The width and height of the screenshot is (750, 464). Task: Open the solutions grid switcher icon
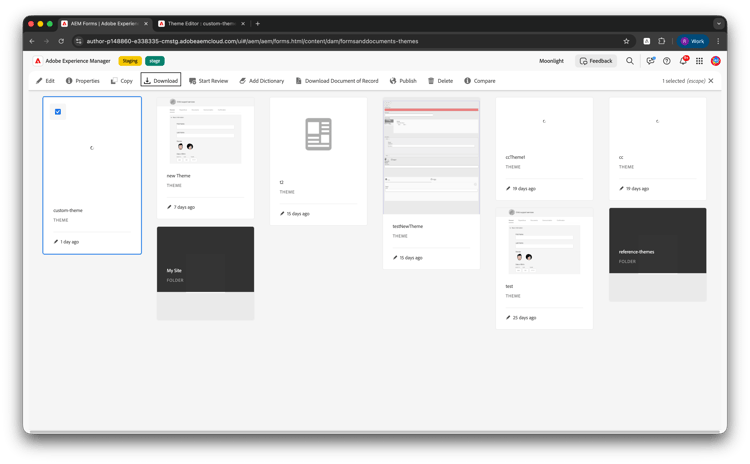[x=699, y=61]
